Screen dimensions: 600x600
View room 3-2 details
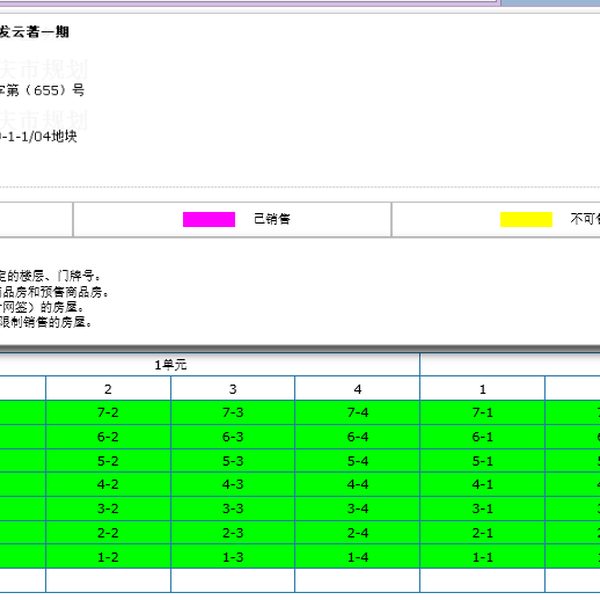[x=108, y=509]
